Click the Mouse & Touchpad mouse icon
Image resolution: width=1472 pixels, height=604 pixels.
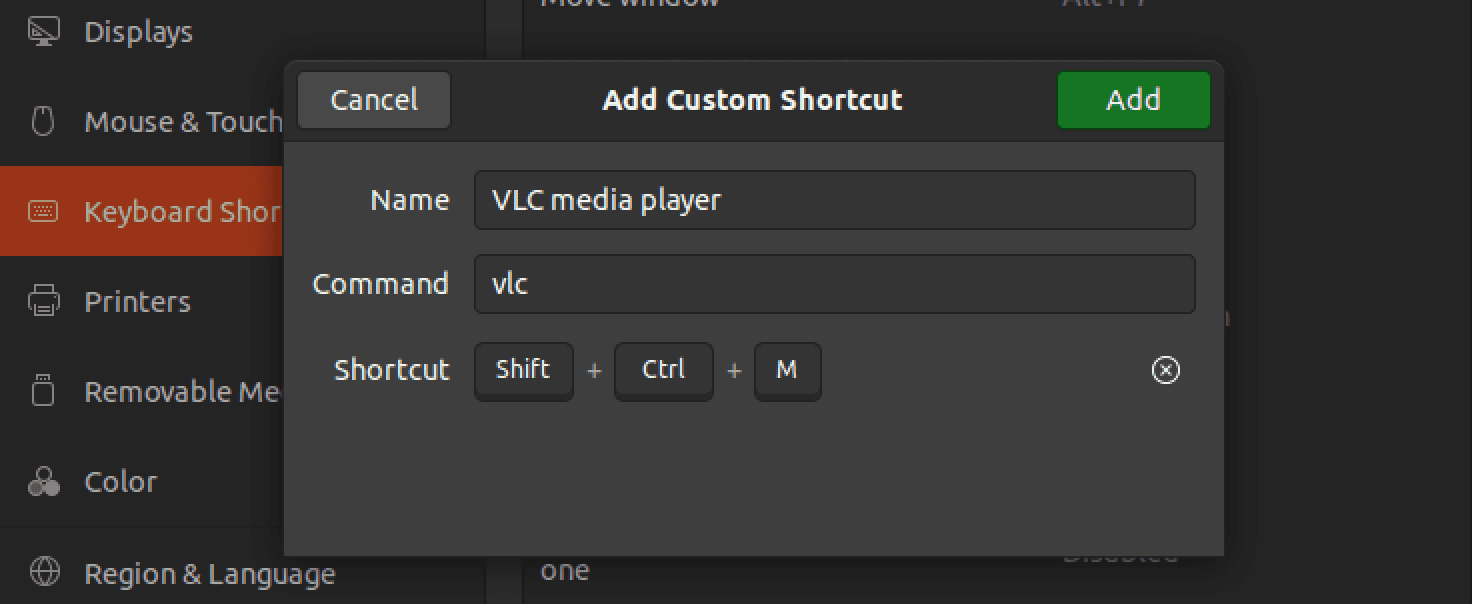43,122
